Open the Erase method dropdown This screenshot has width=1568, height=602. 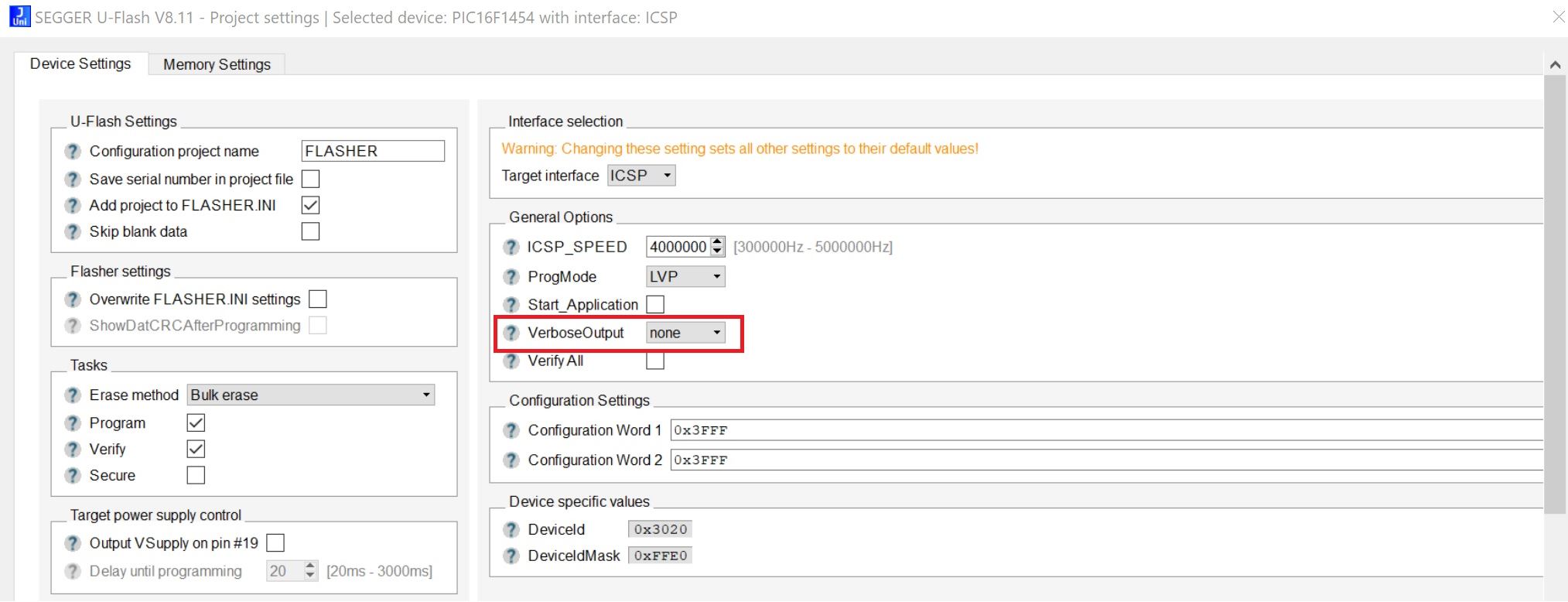(x=311, y=395)
